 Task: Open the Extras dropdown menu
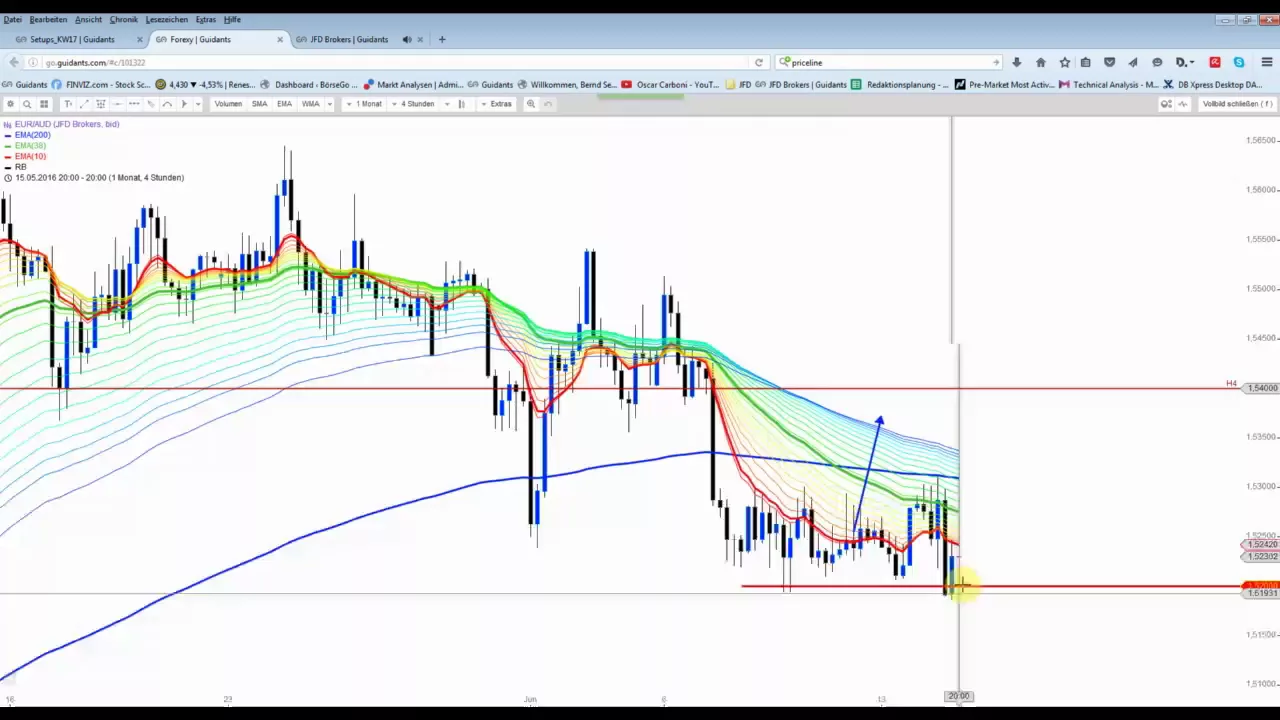tap(496, 104)
